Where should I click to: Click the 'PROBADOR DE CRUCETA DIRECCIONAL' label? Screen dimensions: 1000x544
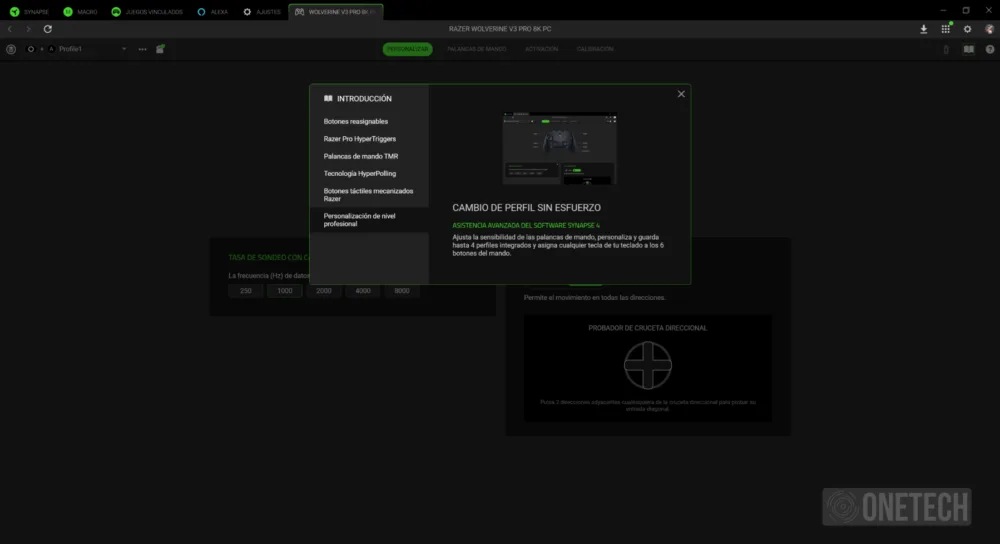point(647,328)
